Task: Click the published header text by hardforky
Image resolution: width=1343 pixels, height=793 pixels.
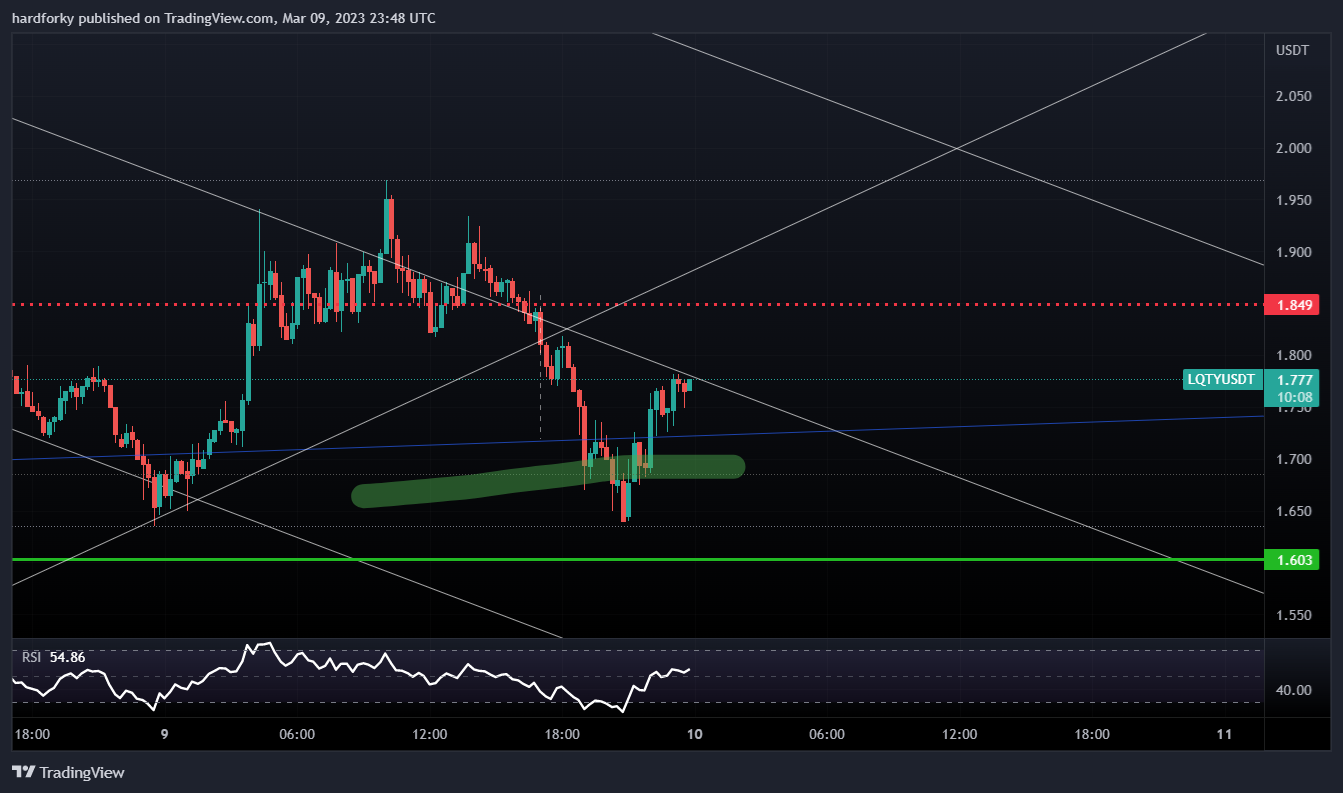Action: (x=224, y=18)
